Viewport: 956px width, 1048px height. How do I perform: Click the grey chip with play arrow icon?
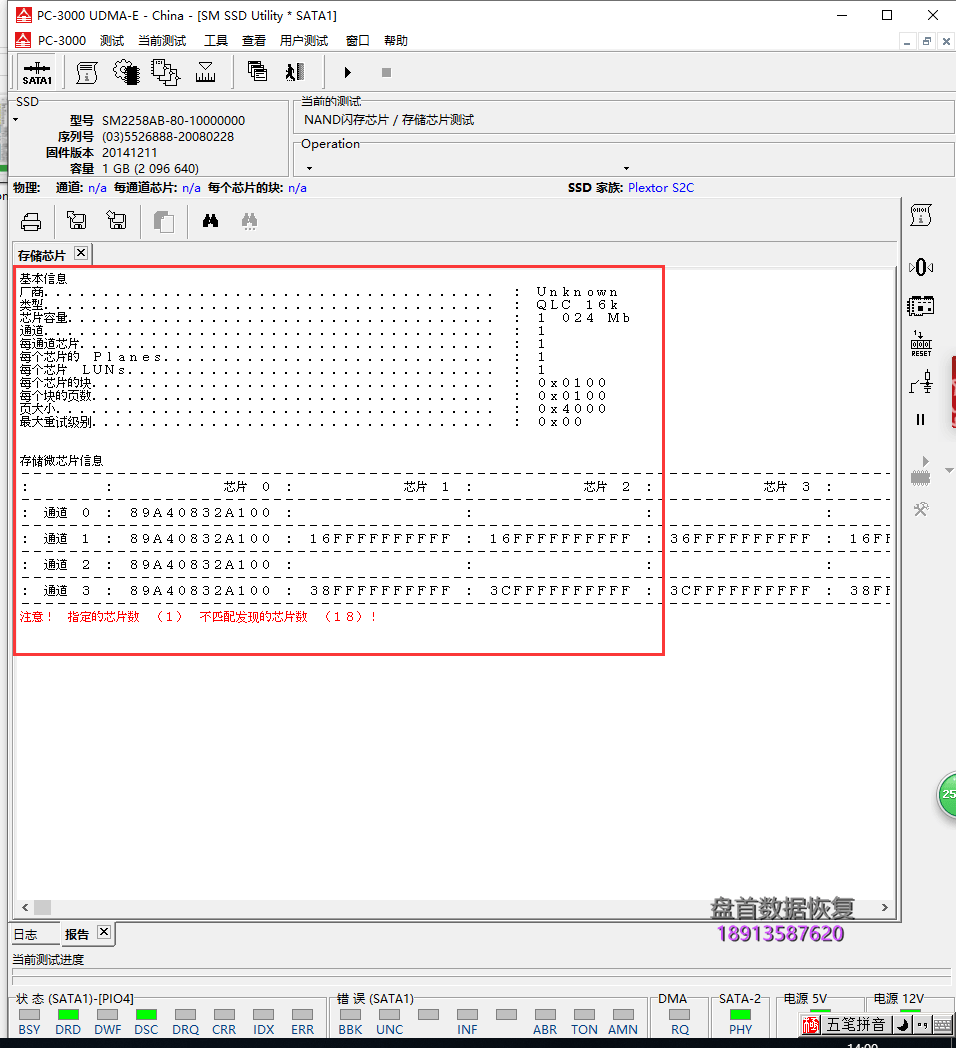[921, 471]
